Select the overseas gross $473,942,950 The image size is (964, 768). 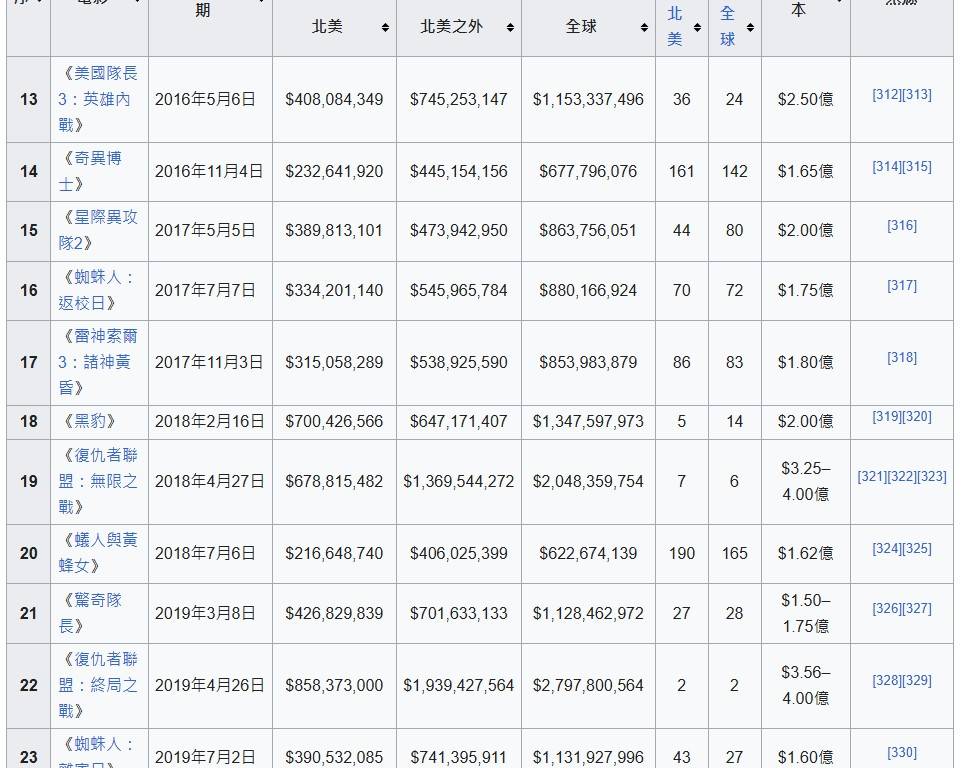coord(459,230)
